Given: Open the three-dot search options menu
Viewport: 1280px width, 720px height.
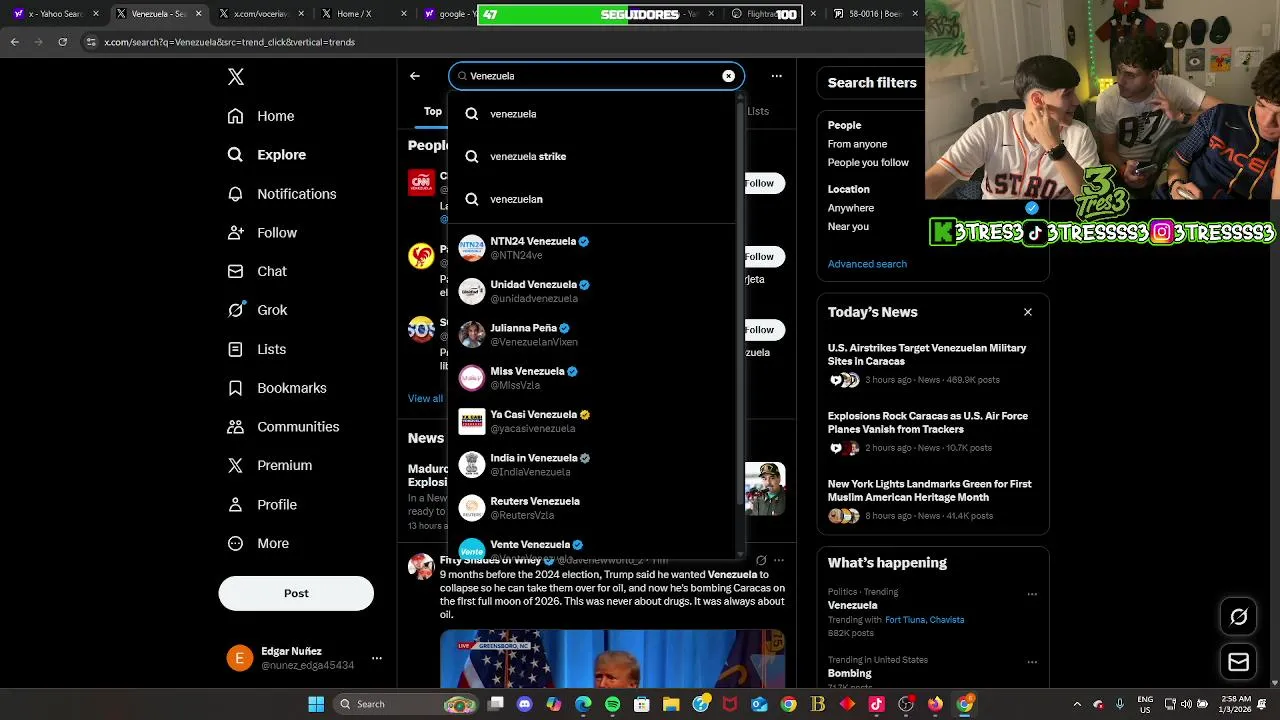Looking at the screenshot, I should click(x=777, y=76).
